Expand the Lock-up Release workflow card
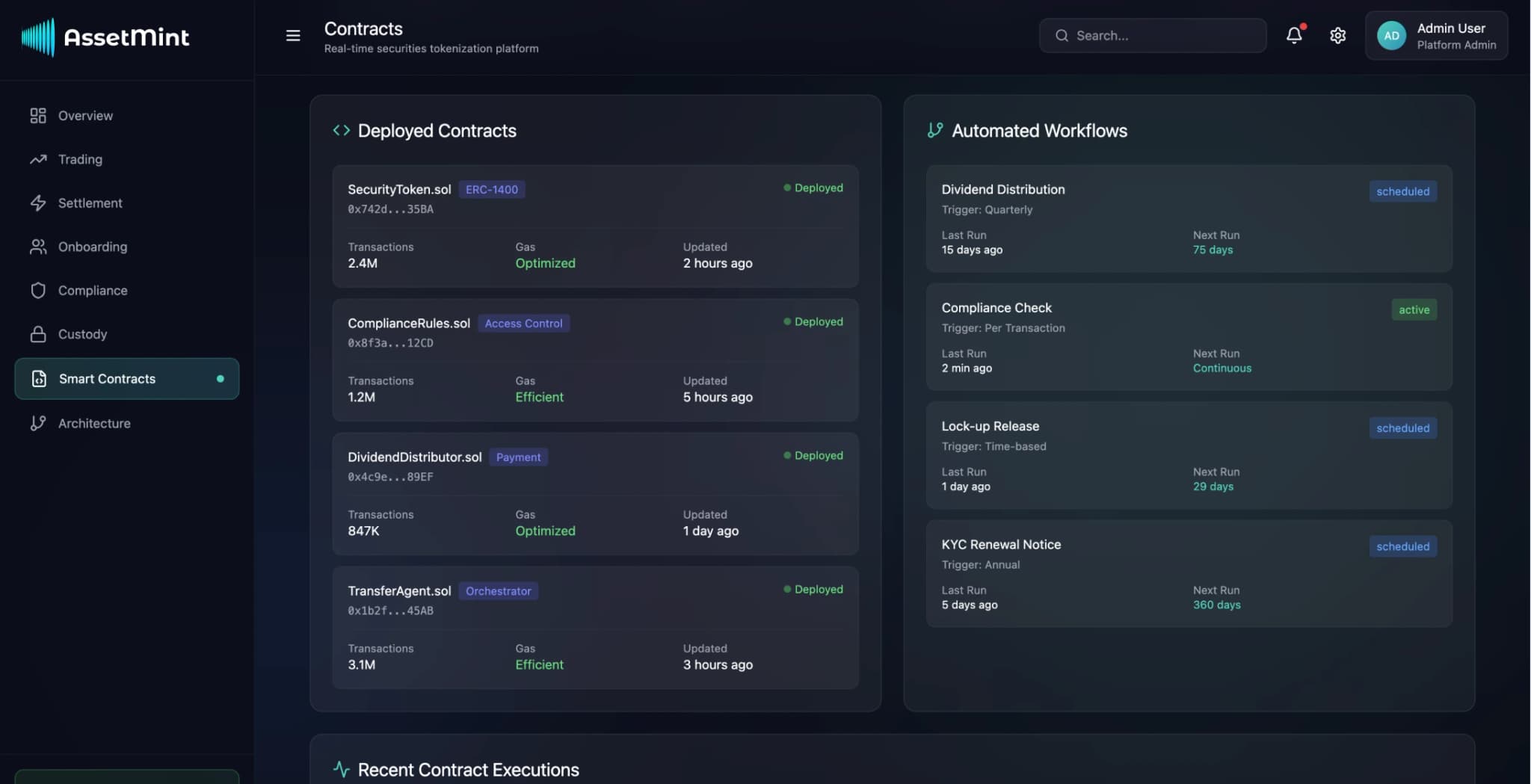Image resolution: width=1531 pixels, height=784 pixels. click(x=1187, y=456)
